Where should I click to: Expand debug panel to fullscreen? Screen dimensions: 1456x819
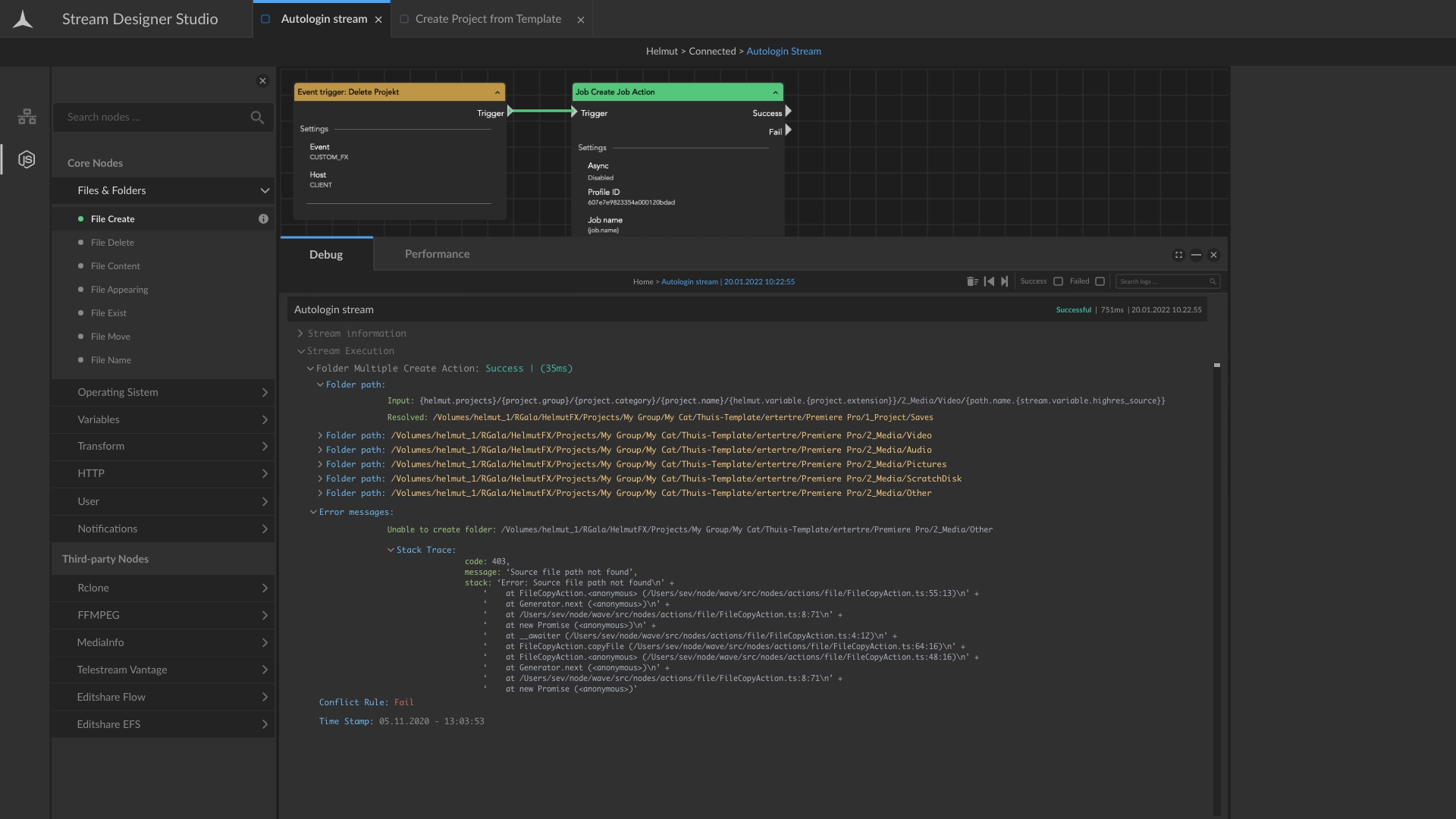coord(1178,255)
